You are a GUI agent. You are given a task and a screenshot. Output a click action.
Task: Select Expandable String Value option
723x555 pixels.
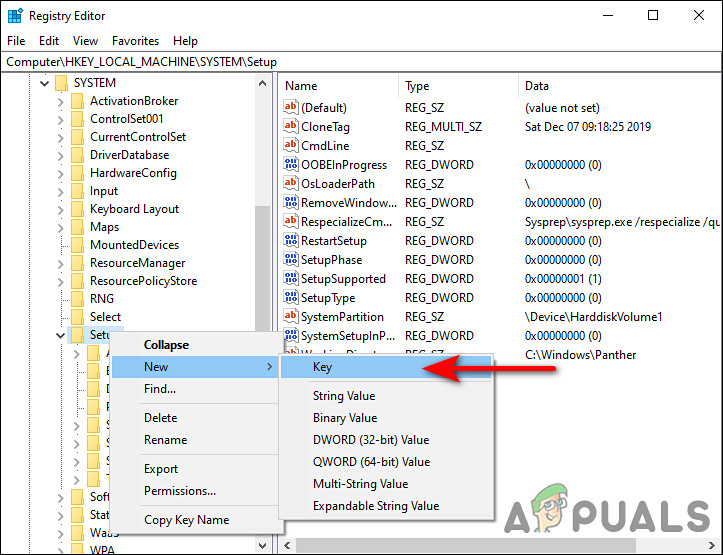click(x=386, y=506)
